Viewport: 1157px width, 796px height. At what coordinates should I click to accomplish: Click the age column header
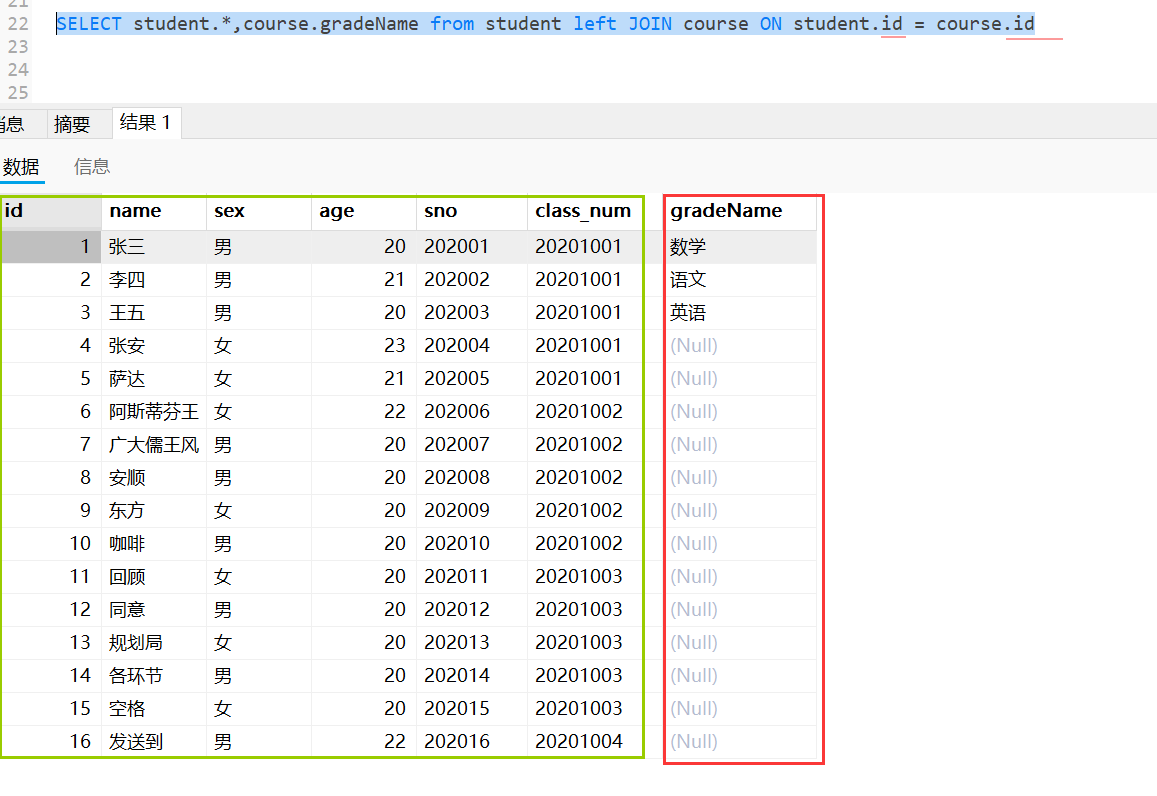pos(363,211)
